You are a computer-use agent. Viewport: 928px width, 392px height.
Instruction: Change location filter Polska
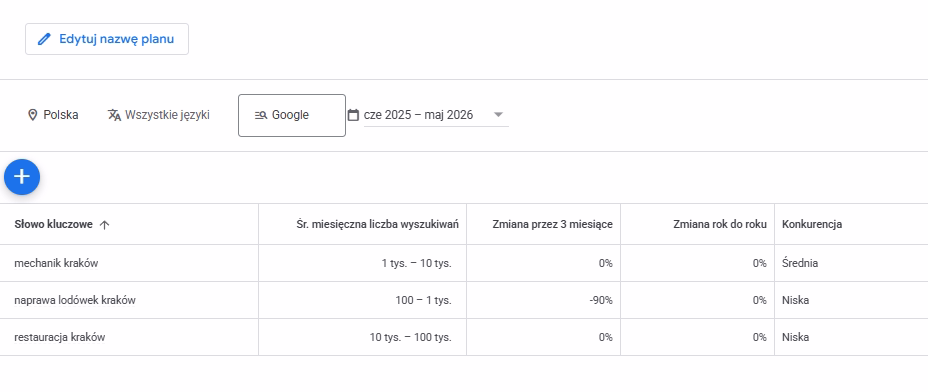pos(53,115)
